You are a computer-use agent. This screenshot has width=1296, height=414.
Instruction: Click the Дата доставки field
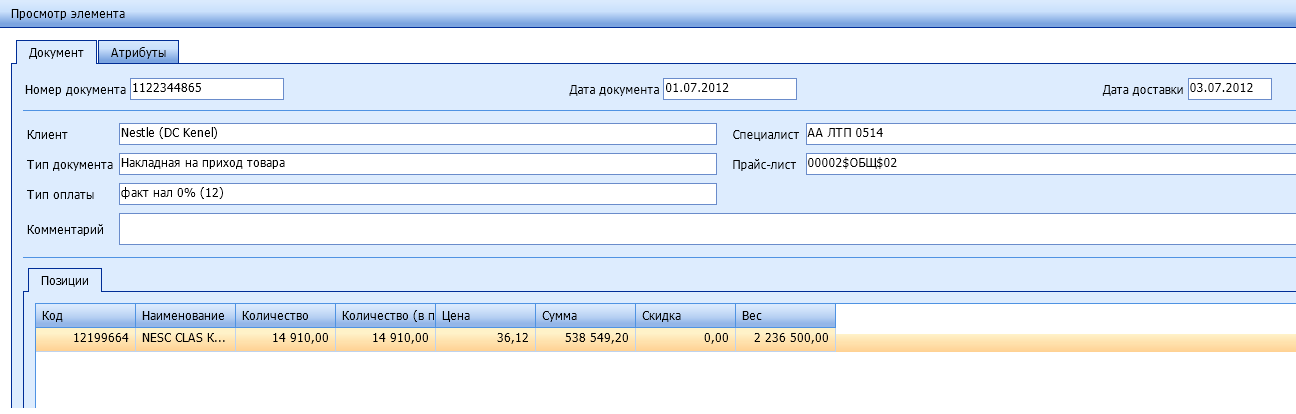pyautogui.click(x=1229, y=89)
